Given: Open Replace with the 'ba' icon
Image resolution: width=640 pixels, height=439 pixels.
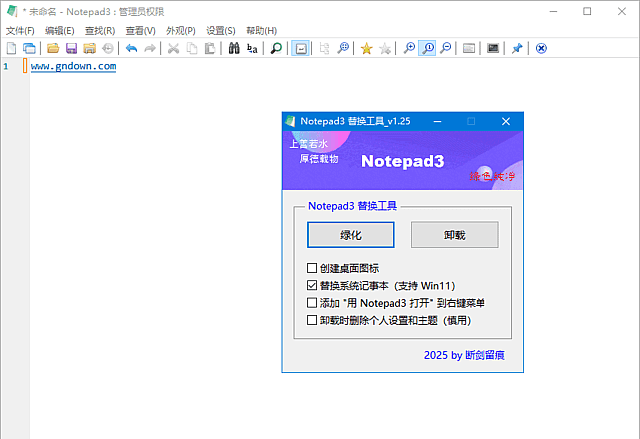Looking at the screenshot, I should [252, 49].
